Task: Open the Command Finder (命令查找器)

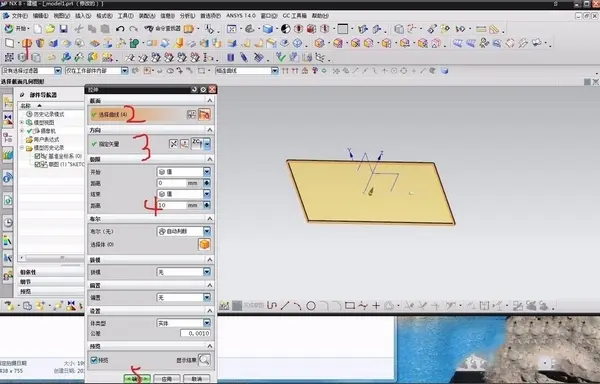Action: point(162,29)
